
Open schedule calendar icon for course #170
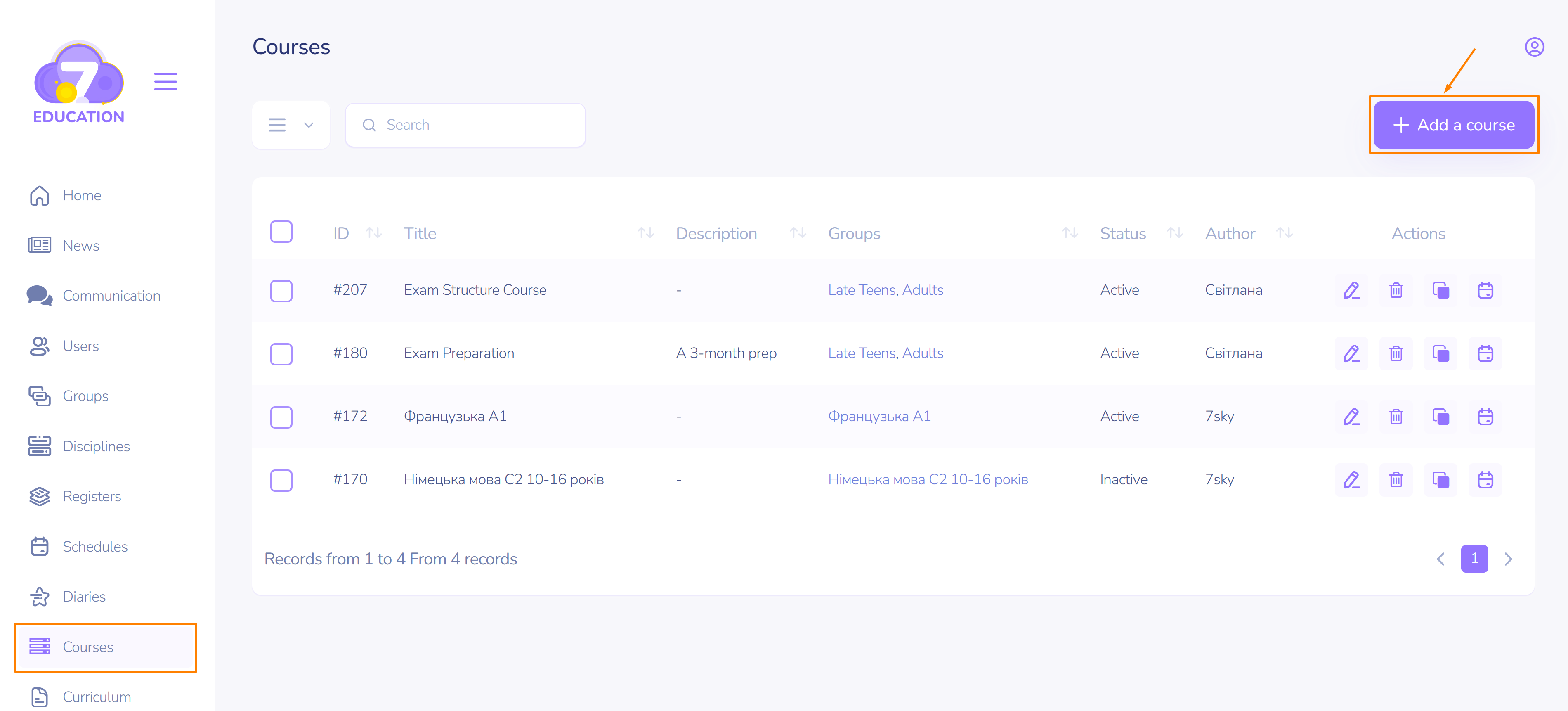[x=1485, y=480]
